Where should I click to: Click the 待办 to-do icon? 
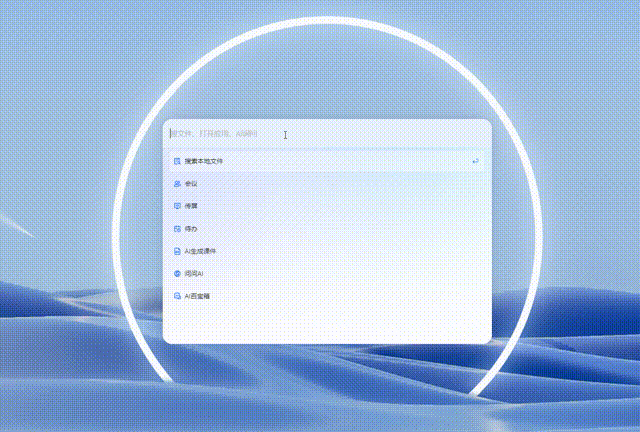click(177, 229)
